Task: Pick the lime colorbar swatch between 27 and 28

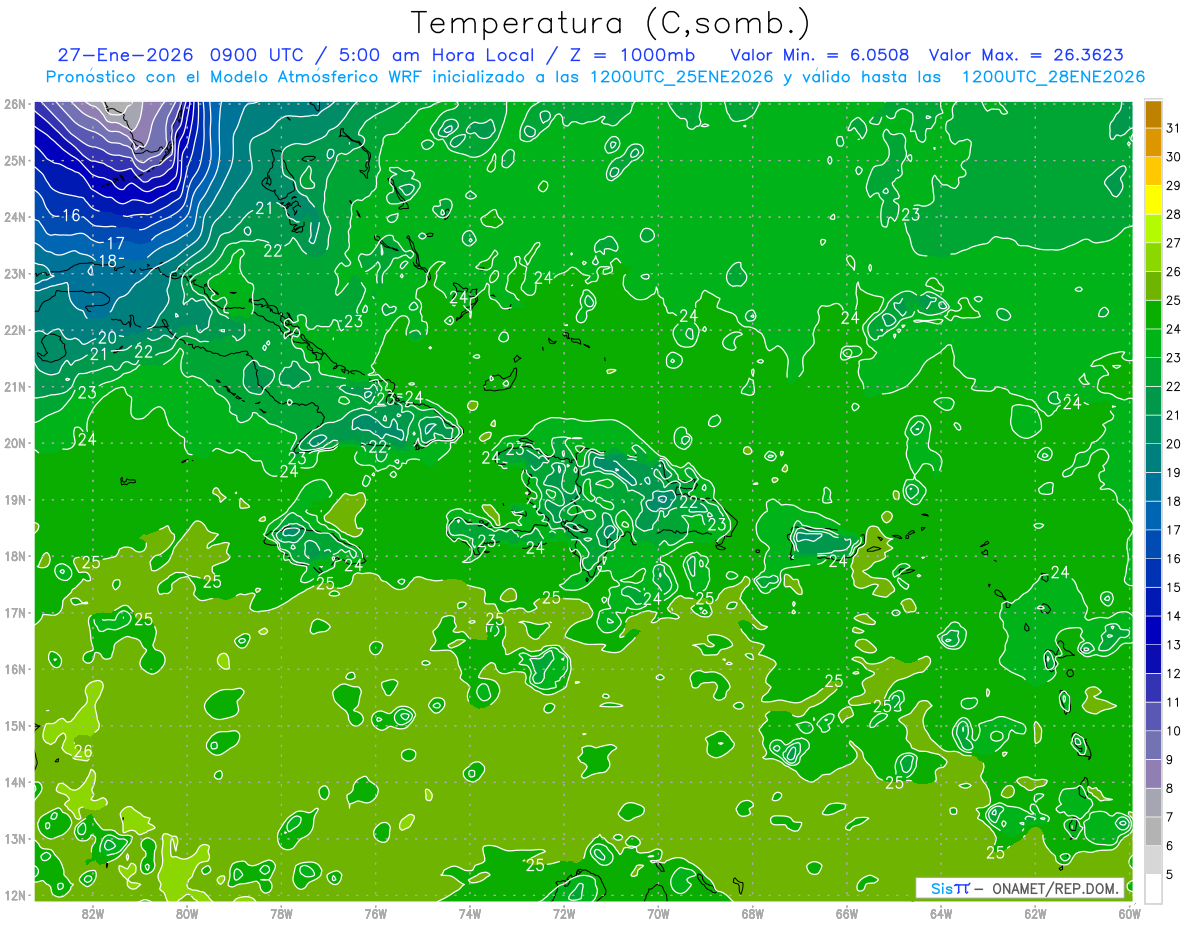Action: point(1153,229)
